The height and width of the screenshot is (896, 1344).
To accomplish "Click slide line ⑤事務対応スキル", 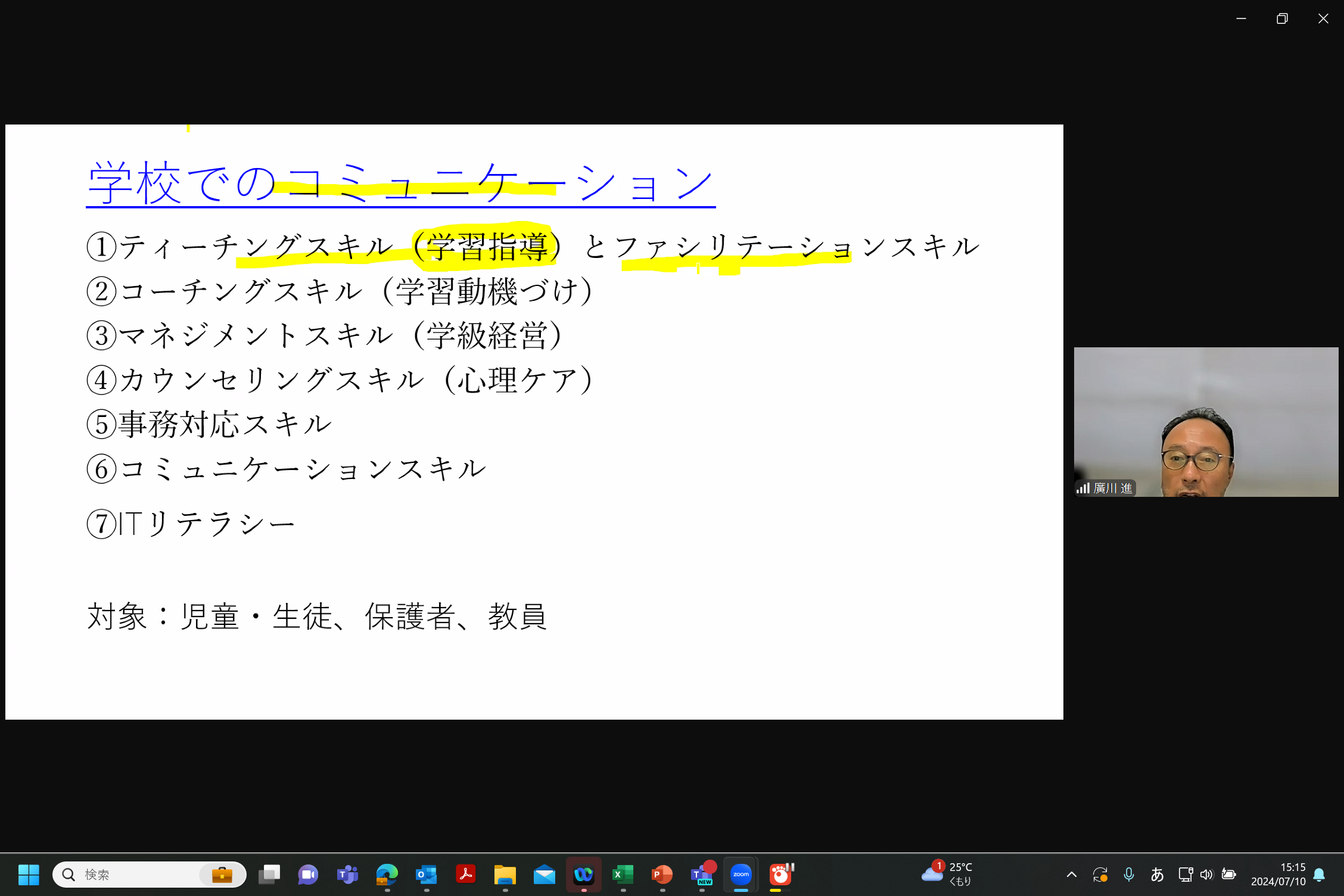I will [x=209, y=424].
